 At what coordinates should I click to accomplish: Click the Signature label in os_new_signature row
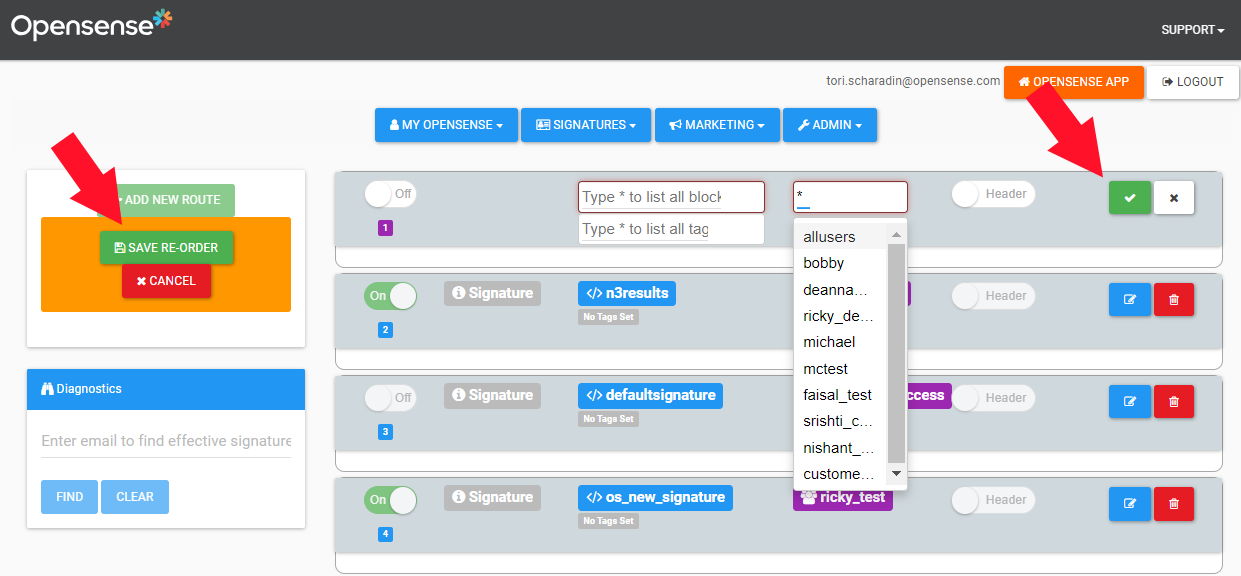(x=492, y=497)
